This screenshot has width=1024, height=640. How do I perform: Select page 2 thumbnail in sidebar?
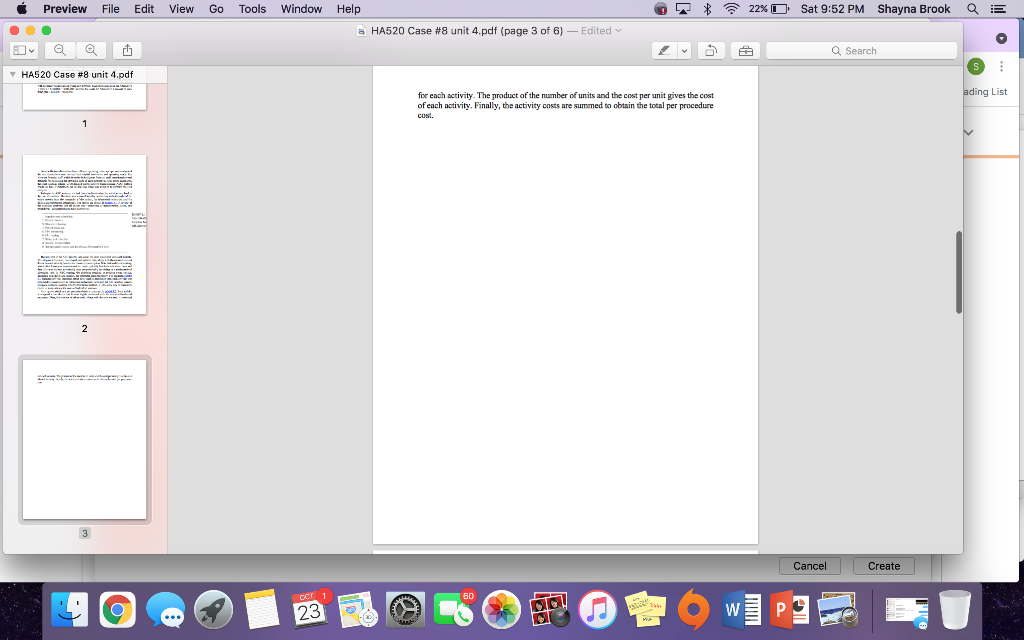pyautogui.click(x=84, y=235)
